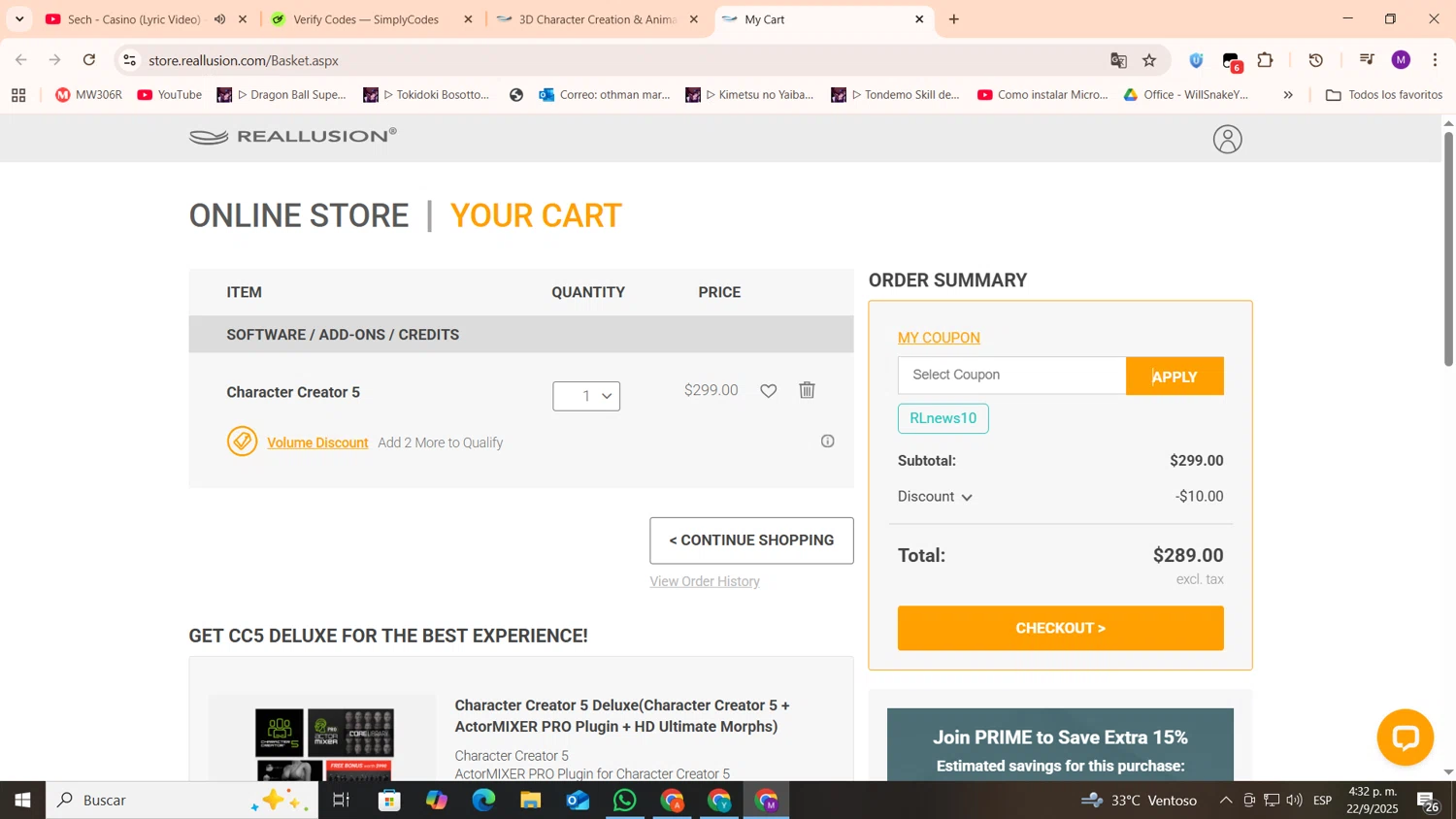Click the Windows Buscar search box
Image resolution: width=1456 pixels, height=819 pixels.
(182, 801)
